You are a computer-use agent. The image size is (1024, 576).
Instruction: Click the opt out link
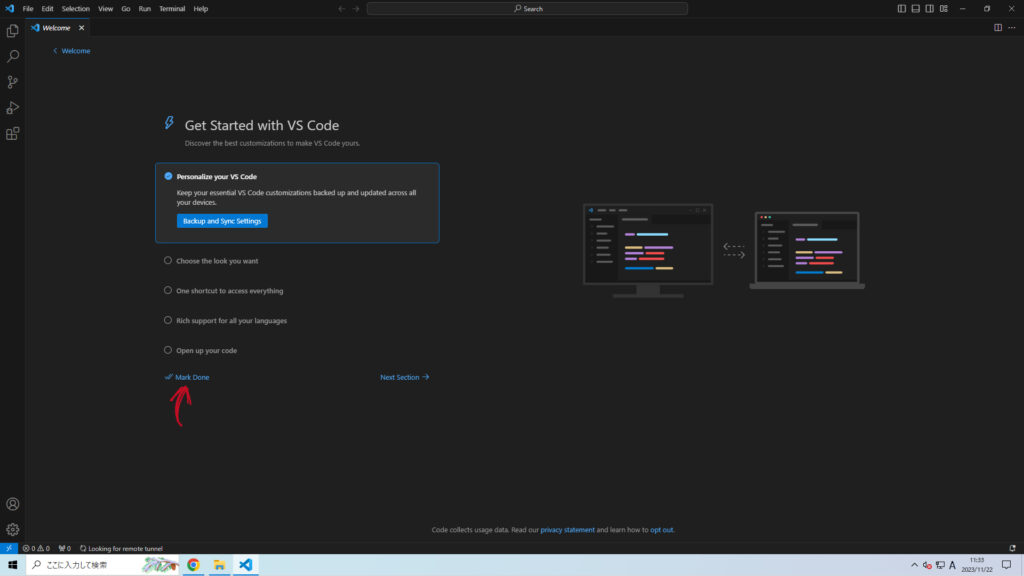[x=661, y=530]
